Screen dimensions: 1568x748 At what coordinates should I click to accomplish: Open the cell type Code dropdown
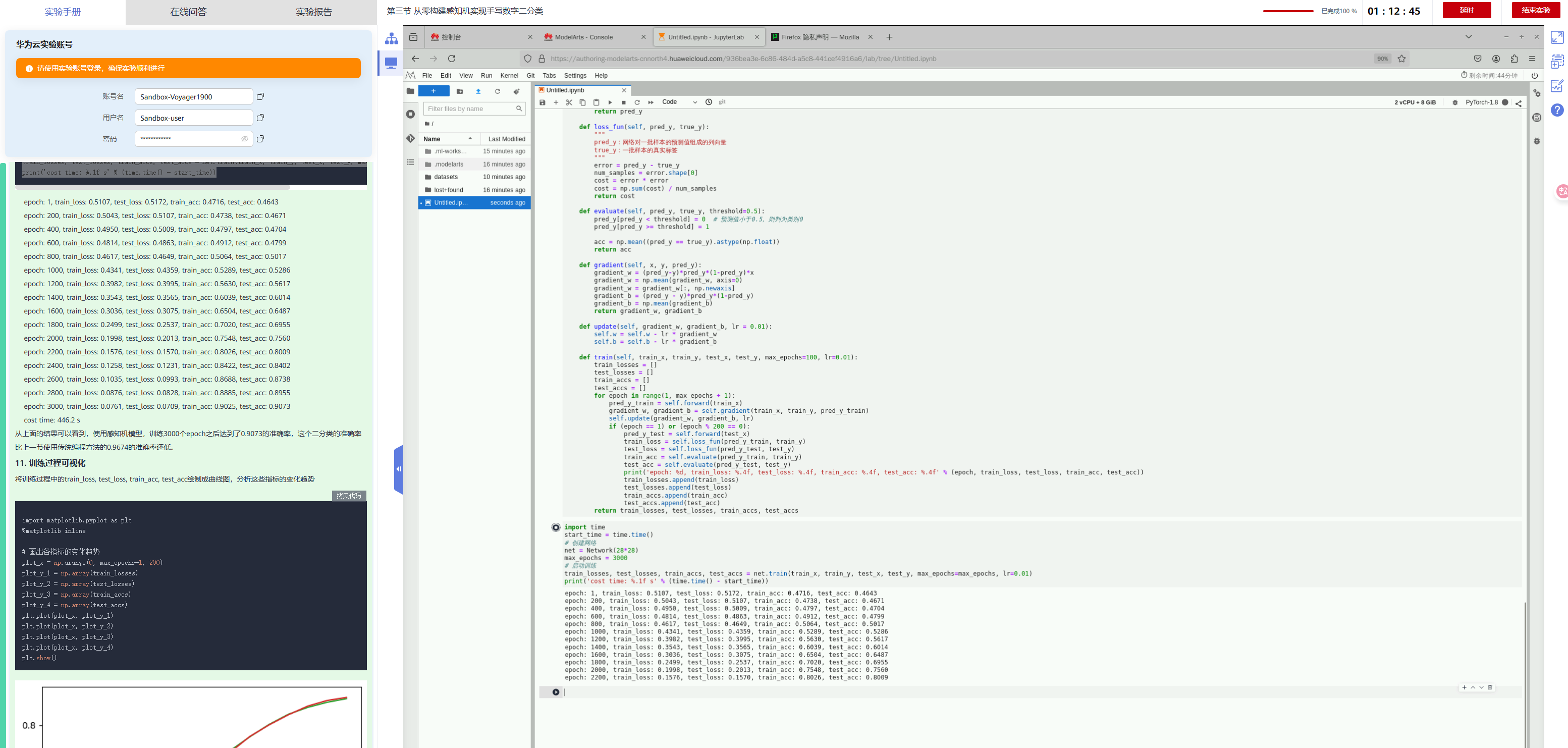click(679, 102)
